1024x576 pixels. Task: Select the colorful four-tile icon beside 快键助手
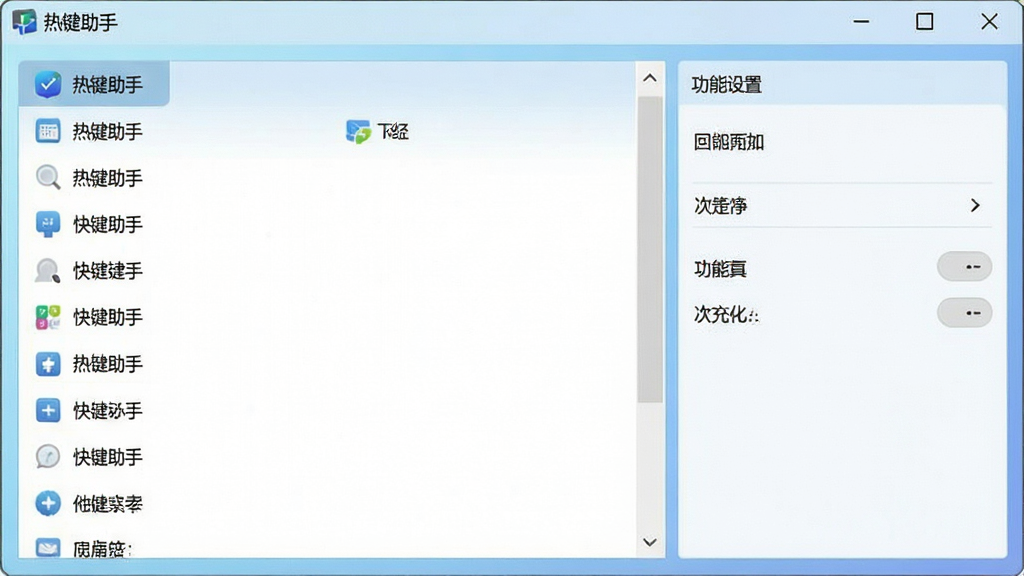pyautogui.click(x=48, y=317)
